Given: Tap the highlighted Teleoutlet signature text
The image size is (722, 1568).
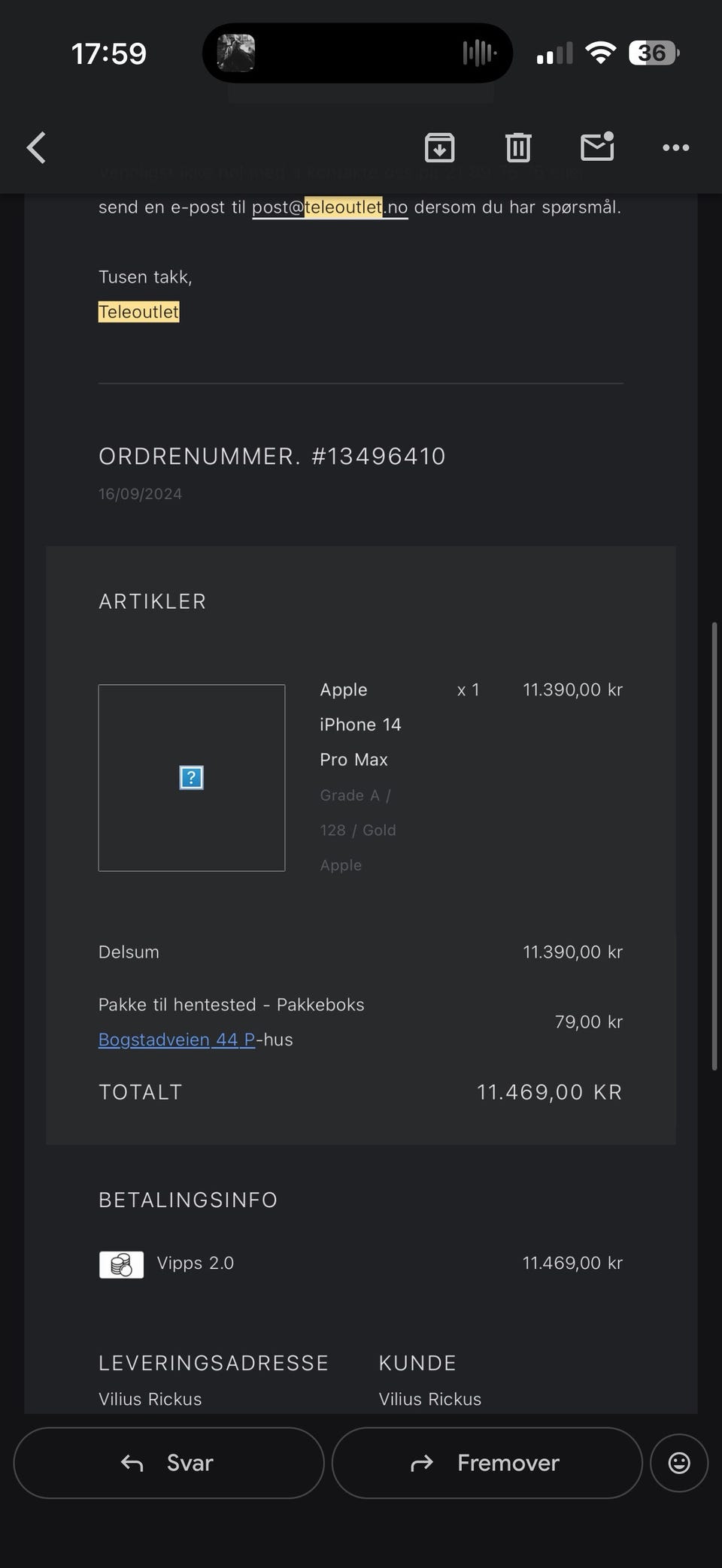Looking at the screenshot, I should point(139,312).
